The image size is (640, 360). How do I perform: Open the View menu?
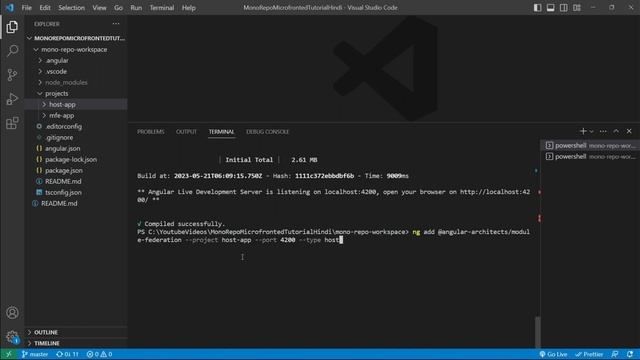[x=99, y=8]
